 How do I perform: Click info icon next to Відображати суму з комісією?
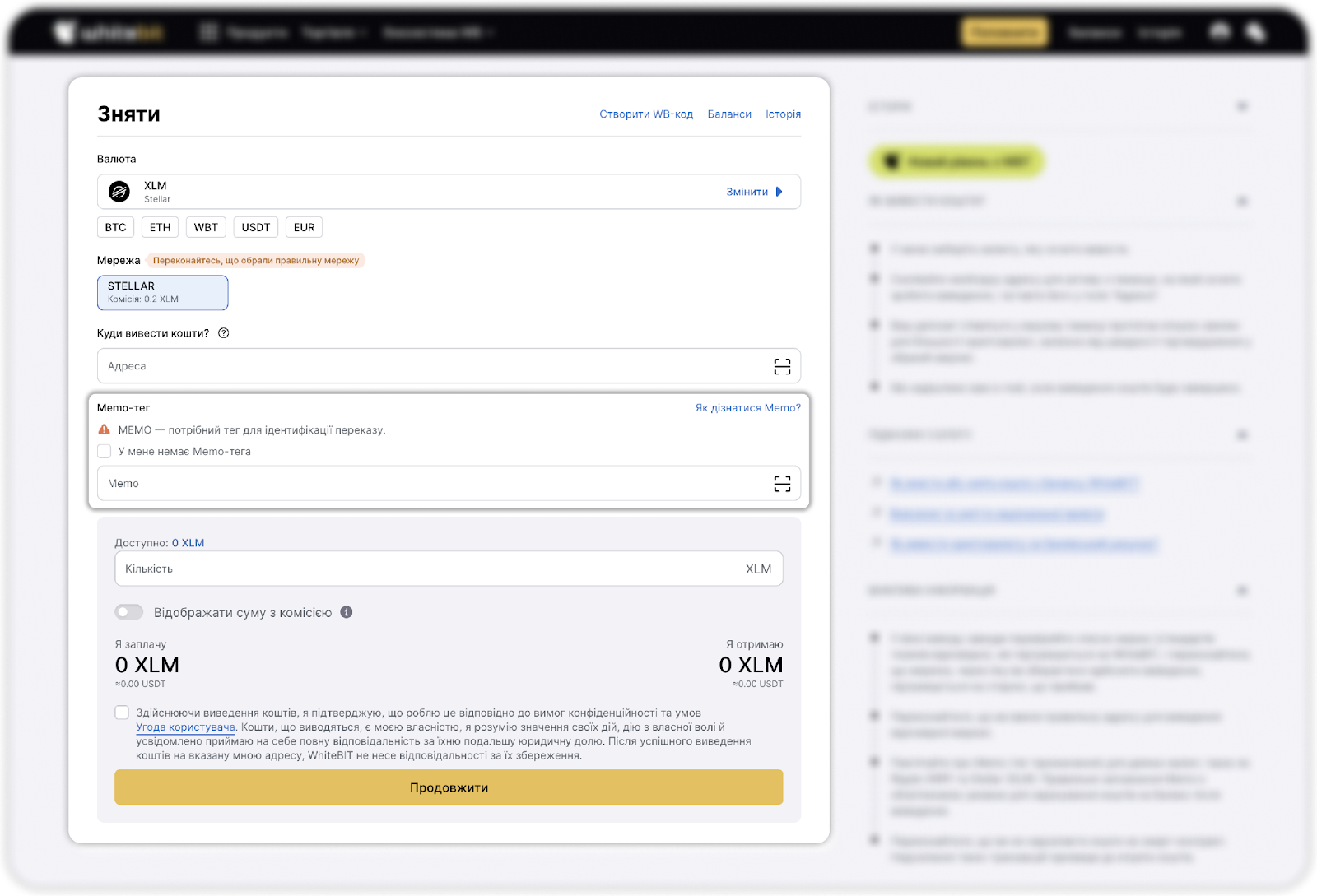[x=347, y=612]
